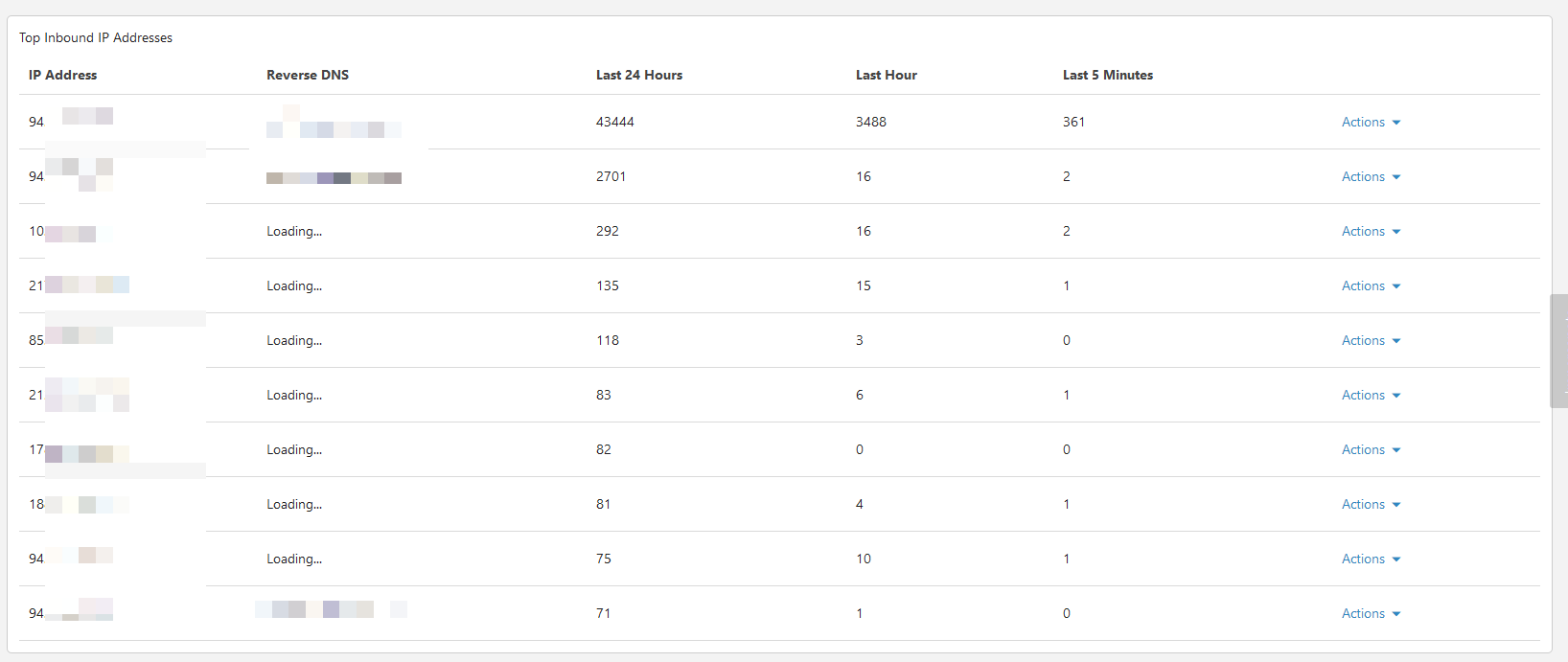Select the IP address starting with 85
The image size is (1568, 662).
click(x=71, y=339)
